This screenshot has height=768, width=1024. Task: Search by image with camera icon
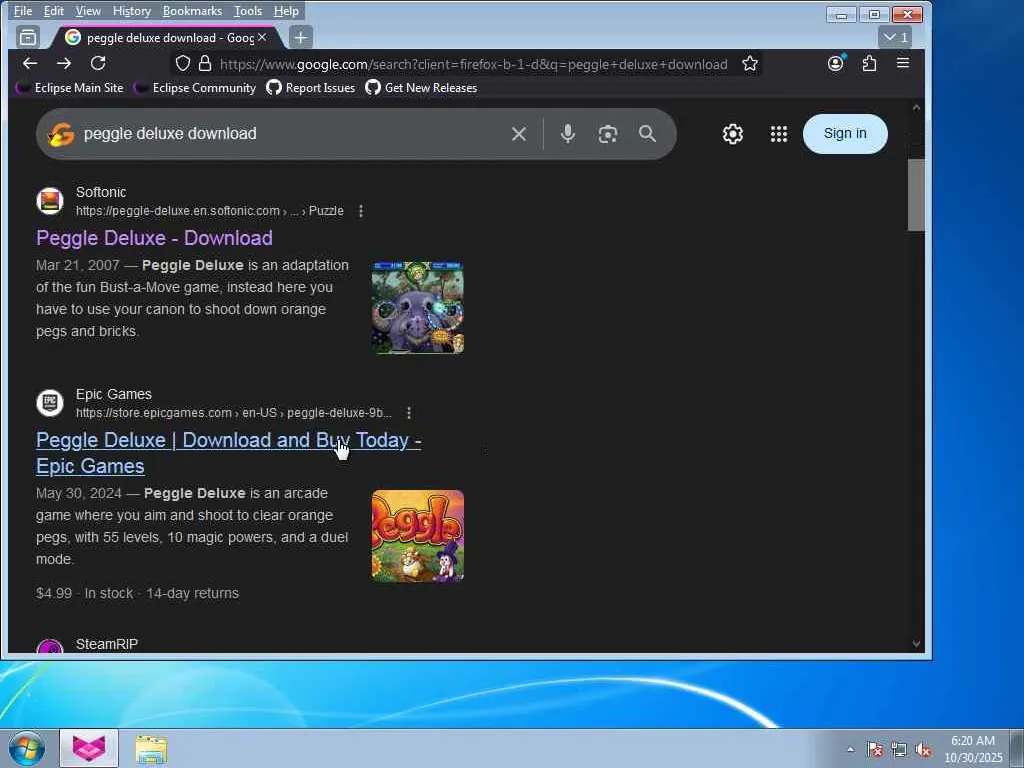click(x=607, y=134)
